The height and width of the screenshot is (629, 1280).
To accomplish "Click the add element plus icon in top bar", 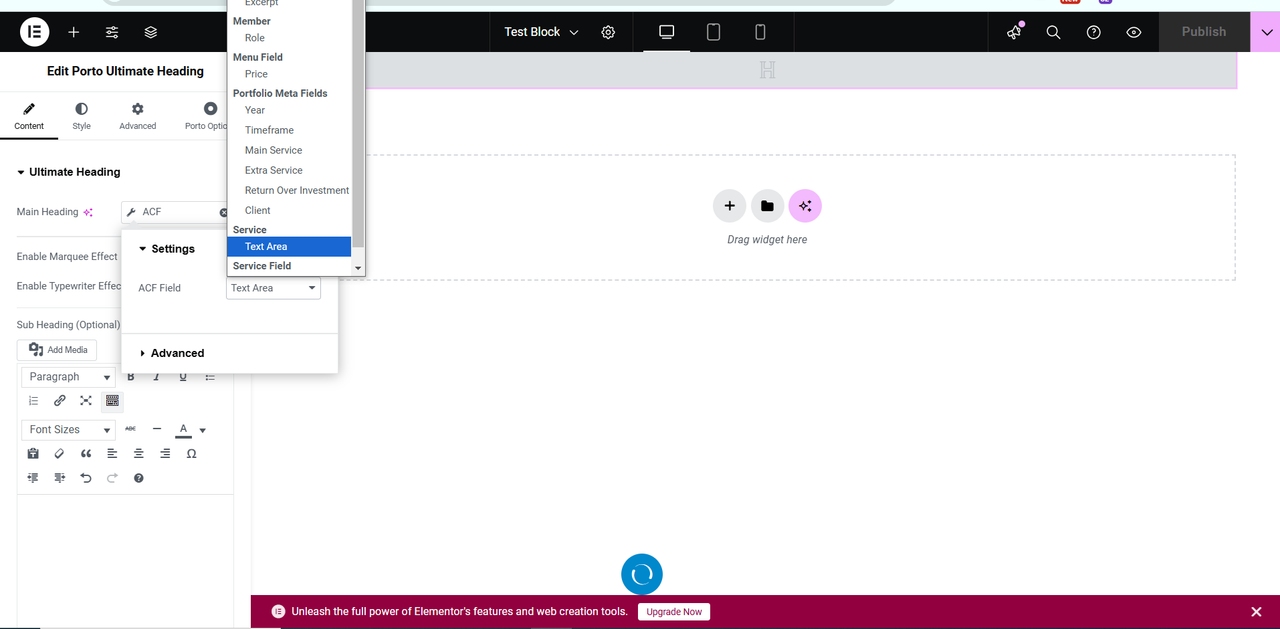I will click(x=74, y=32).
